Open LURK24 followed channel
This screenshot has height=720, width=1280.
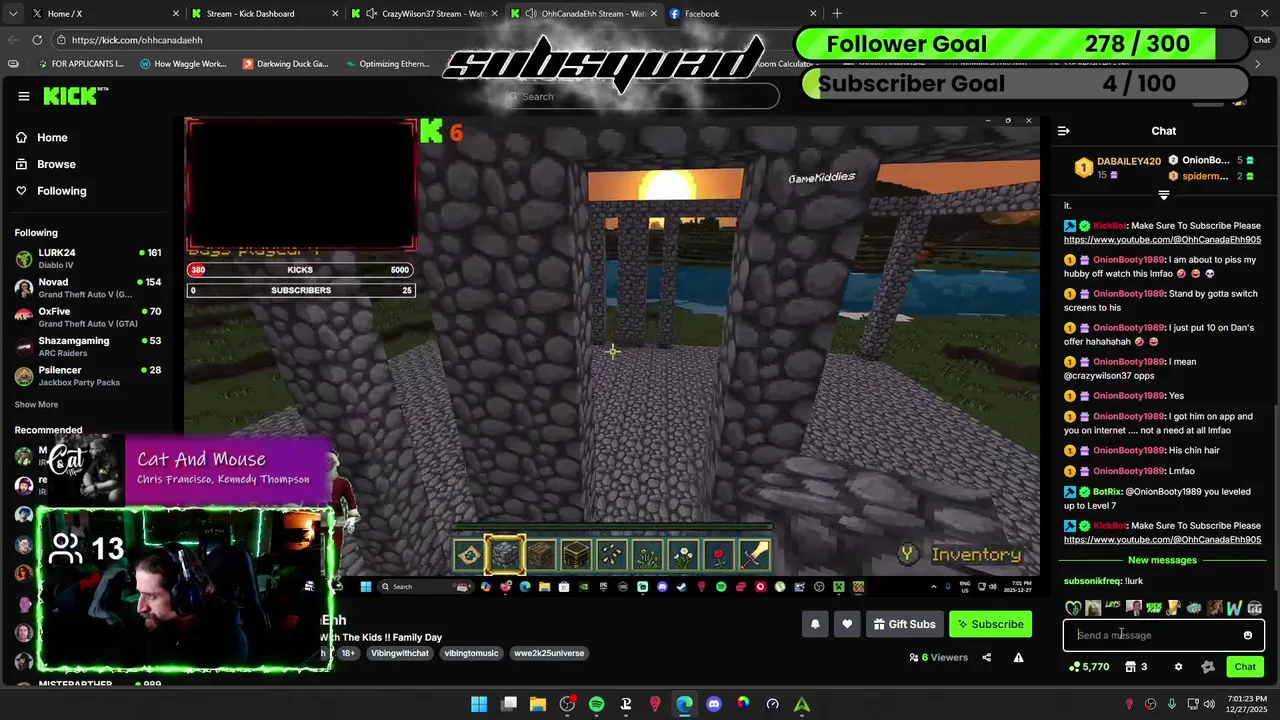(88, 258)
